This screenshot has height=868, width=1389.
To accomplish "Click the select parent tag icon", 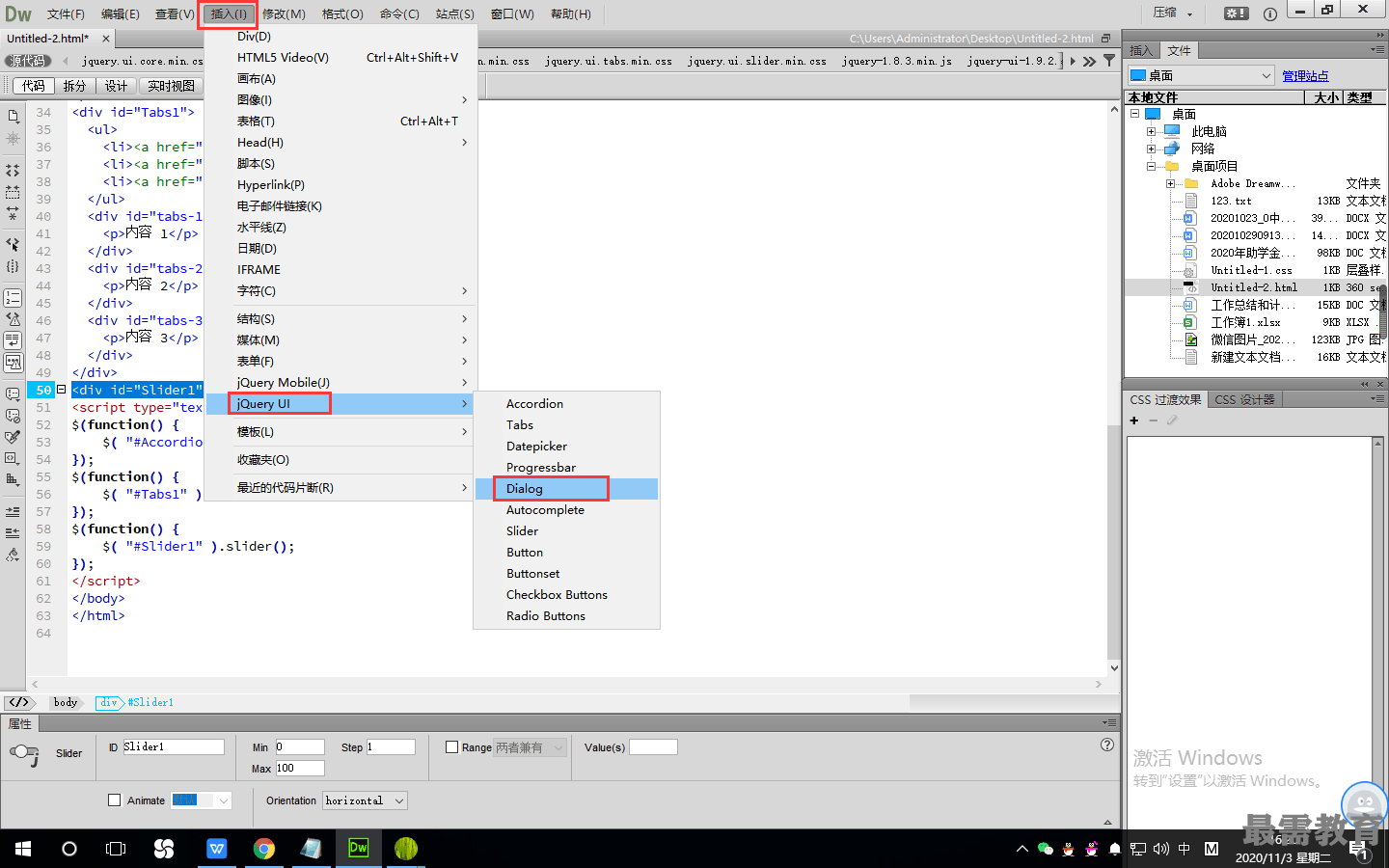I will click(x=13, y=244).
